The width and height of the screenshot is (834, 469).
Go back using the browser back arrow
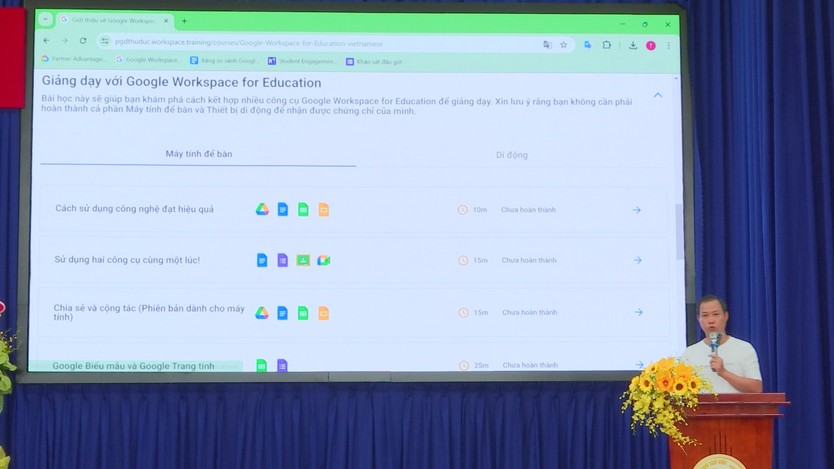pos(47,40)
